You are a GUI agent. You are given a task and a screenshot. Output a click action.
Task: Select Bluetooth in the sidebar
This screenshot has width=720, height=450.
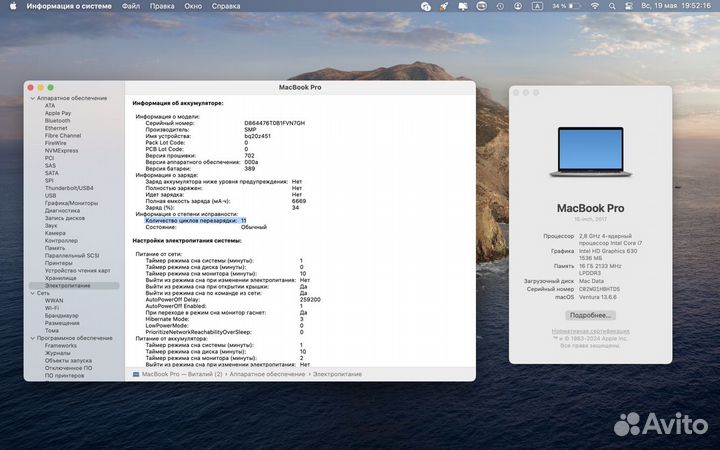coord(57,120)
